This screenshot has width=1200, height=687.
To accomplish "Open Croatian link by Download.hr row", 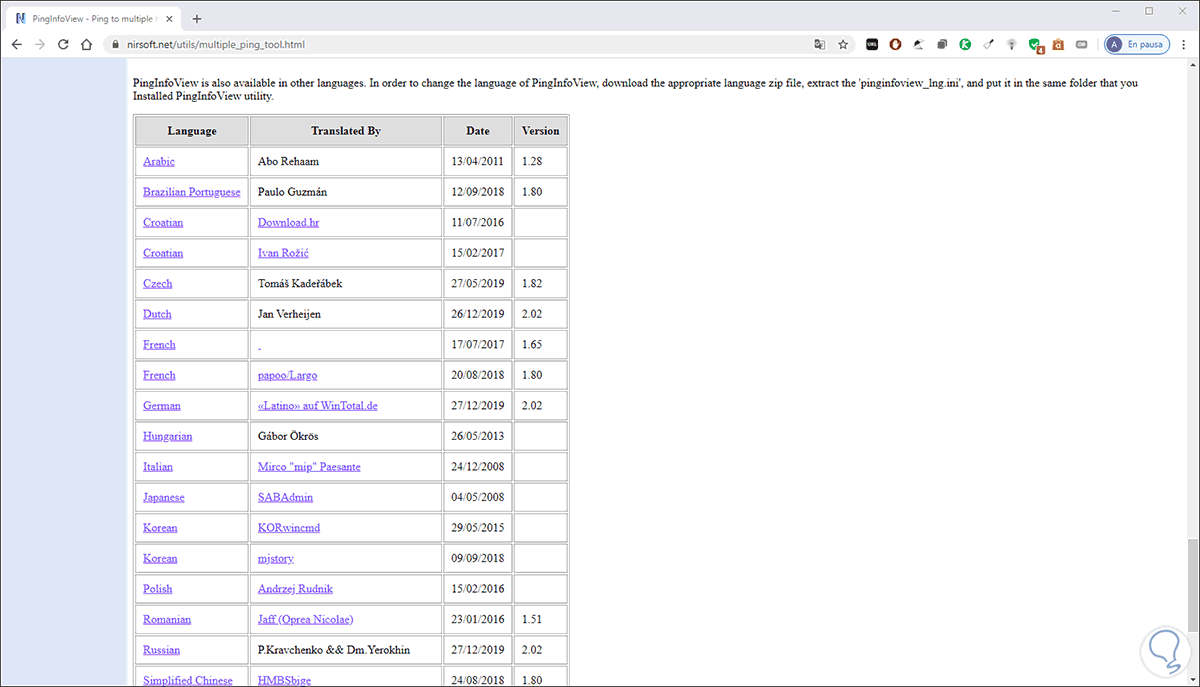I will tap(163, 222).
